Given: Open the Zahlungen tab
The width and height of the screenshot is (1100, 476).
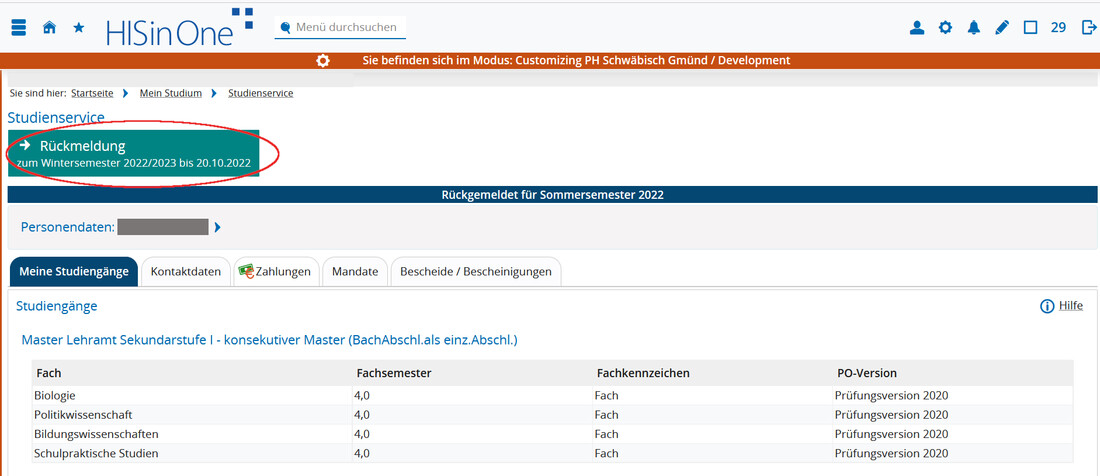Looking at the screenshot, I should (x=275, y=272).
